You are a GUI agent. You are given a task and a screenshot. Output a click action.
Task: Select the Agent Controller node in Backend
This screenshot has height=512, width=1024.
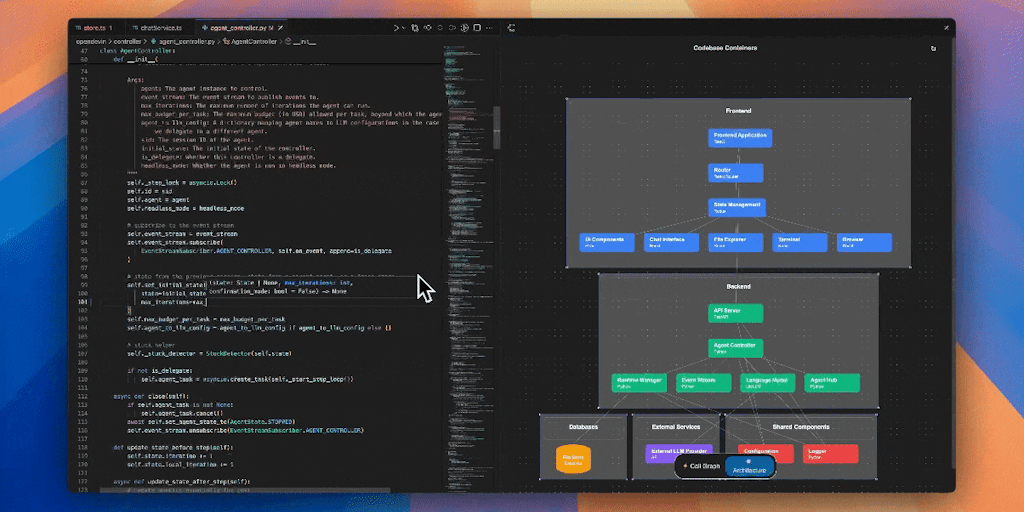[737, 348]
